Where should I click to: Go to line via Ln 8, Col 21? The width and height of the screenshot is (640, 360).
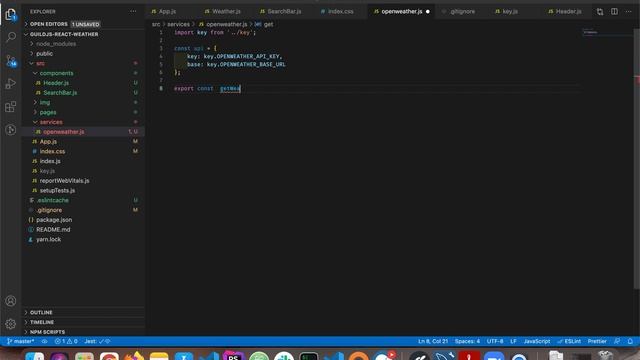pos(433,341)
